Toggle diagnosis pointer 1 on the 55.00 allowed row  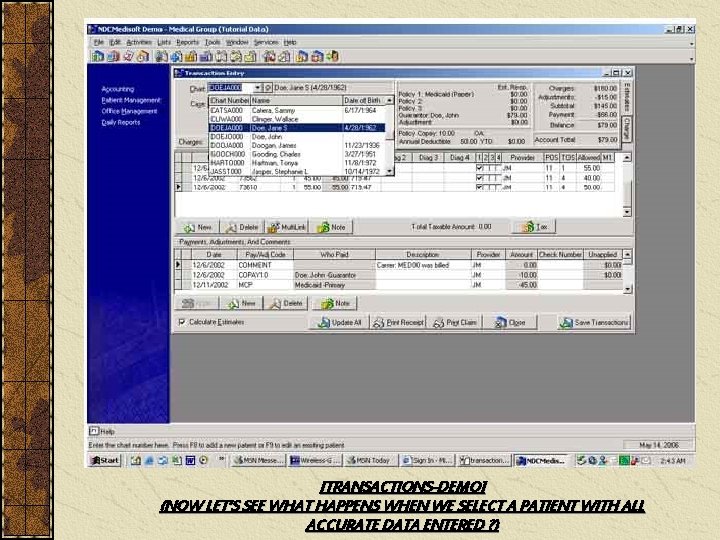tap(479, 168)
